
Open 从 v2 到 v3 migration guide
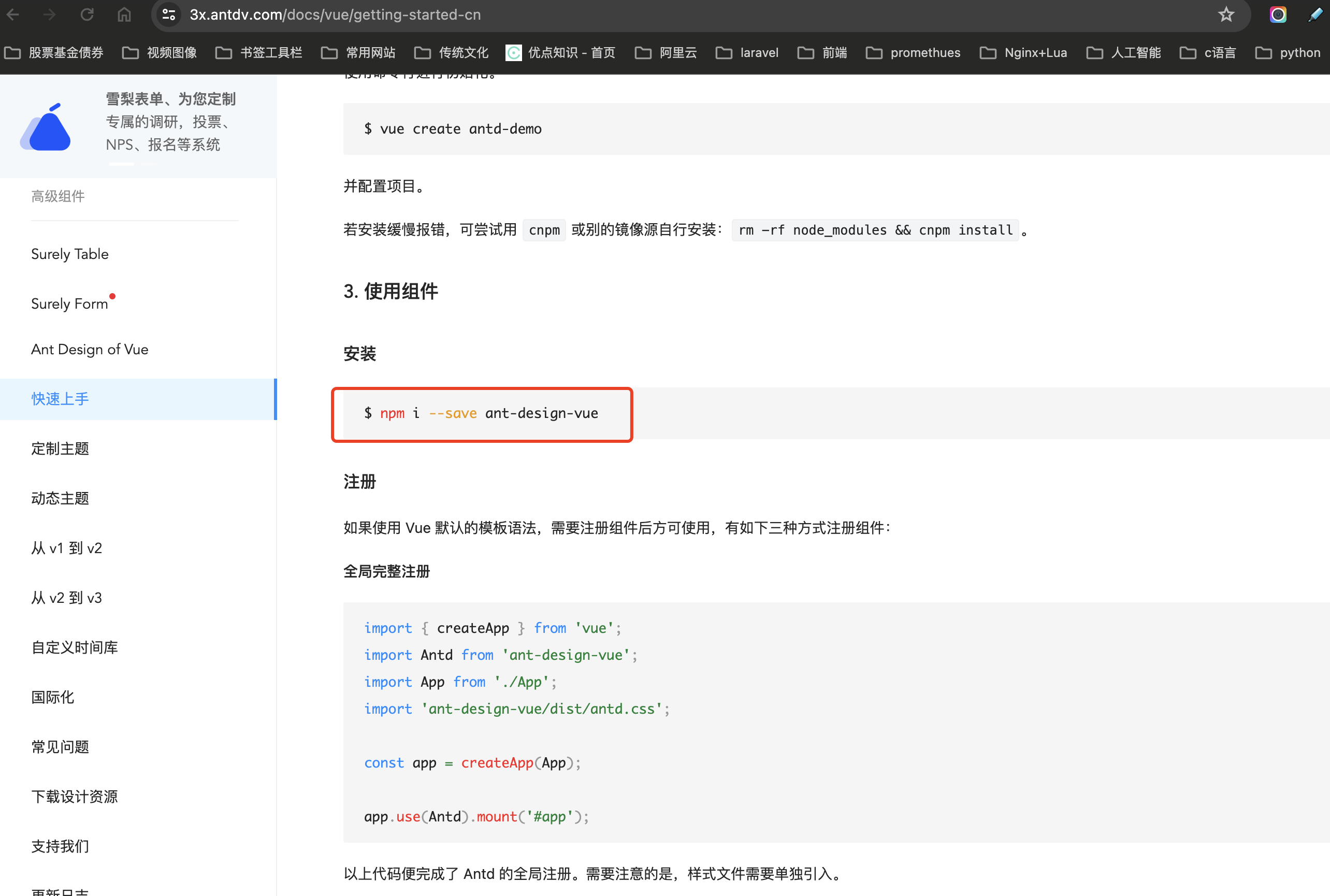(67, 598)
